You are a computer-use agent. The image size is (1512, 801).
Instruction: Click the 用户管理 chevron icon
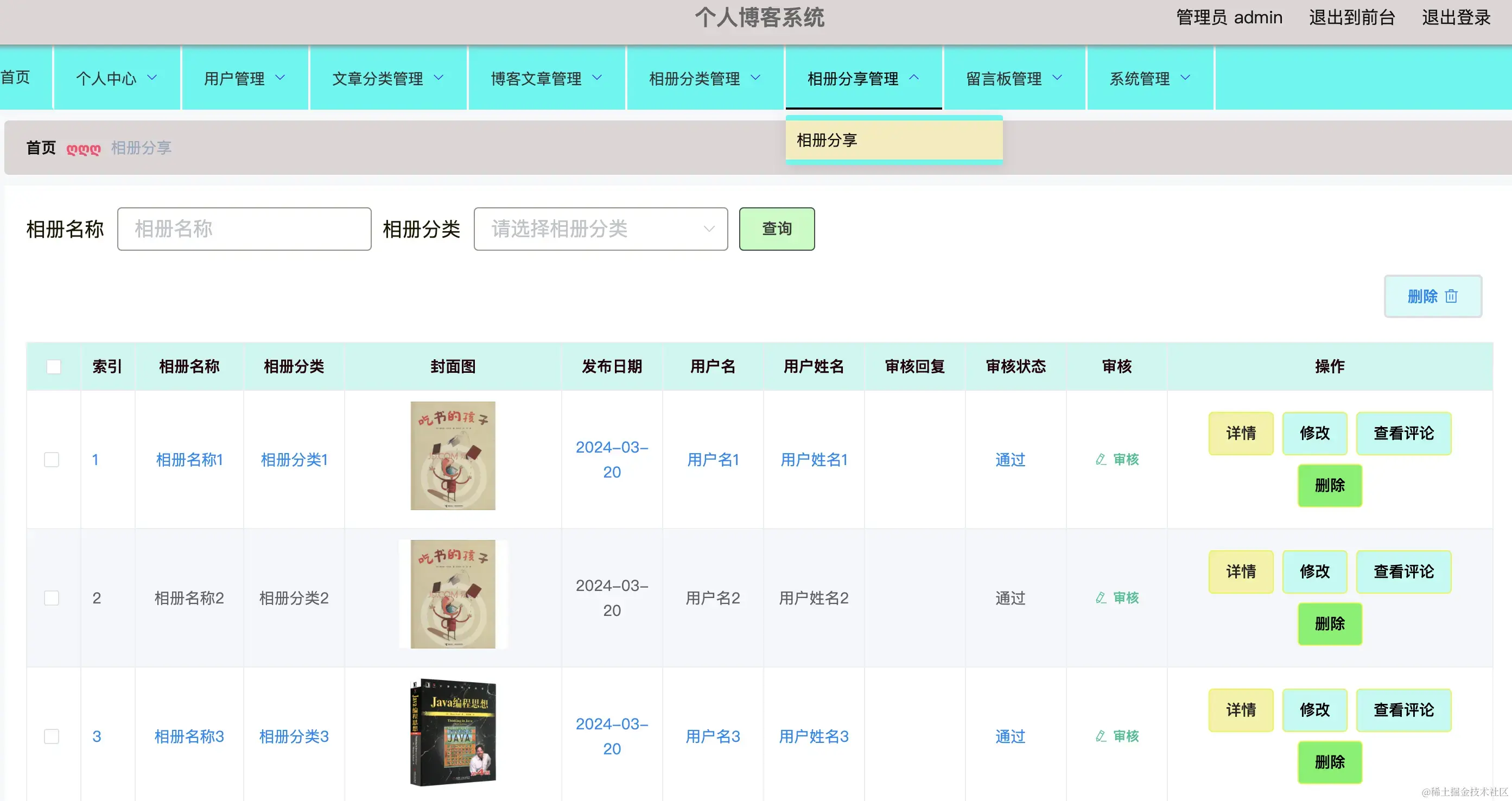[280, 78]
